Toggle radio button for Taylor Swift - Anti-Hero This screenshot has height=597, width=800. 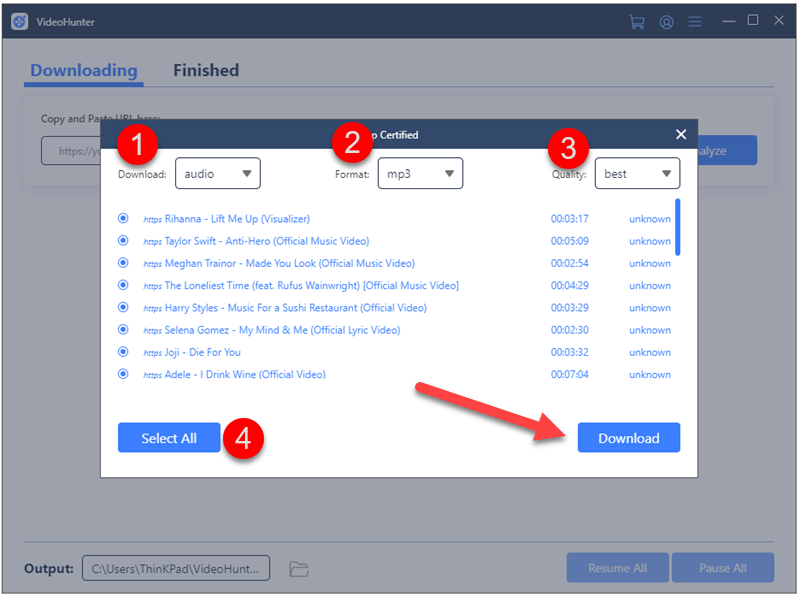pos(123,240)
